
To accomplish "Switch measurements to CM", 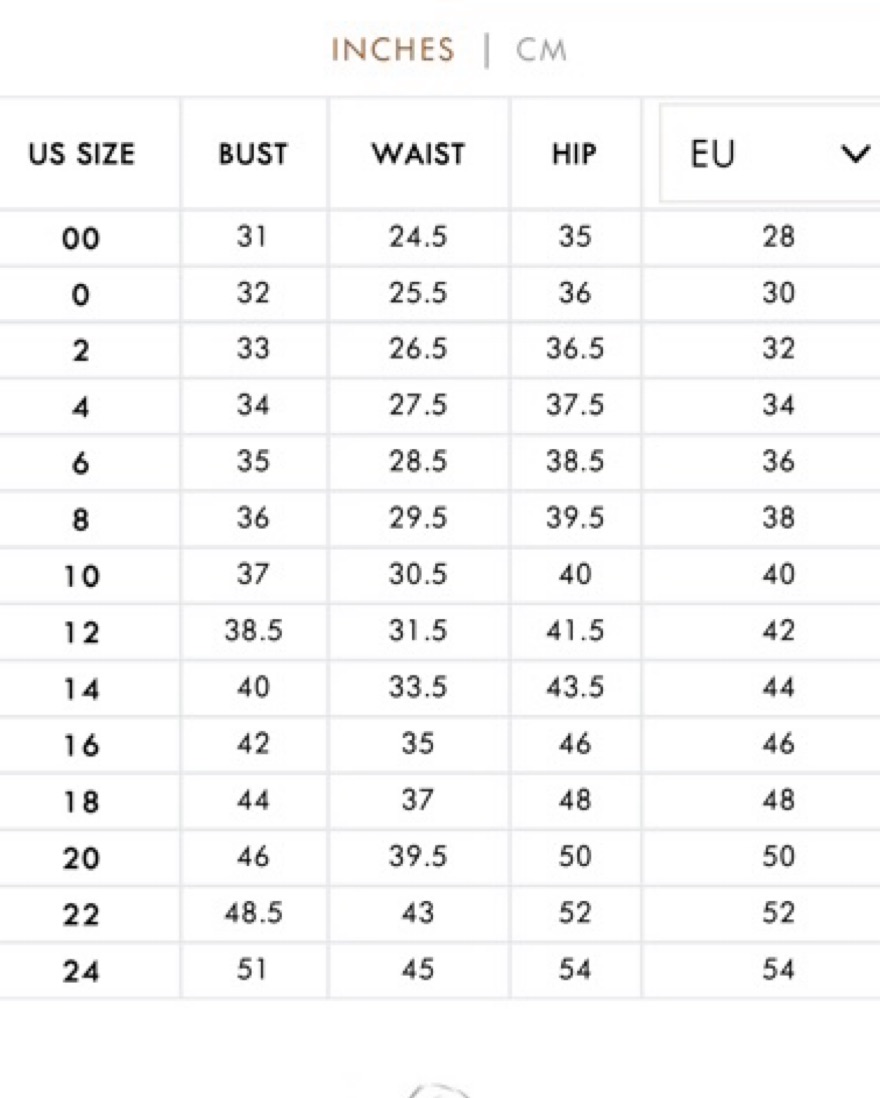I will 540,50.
